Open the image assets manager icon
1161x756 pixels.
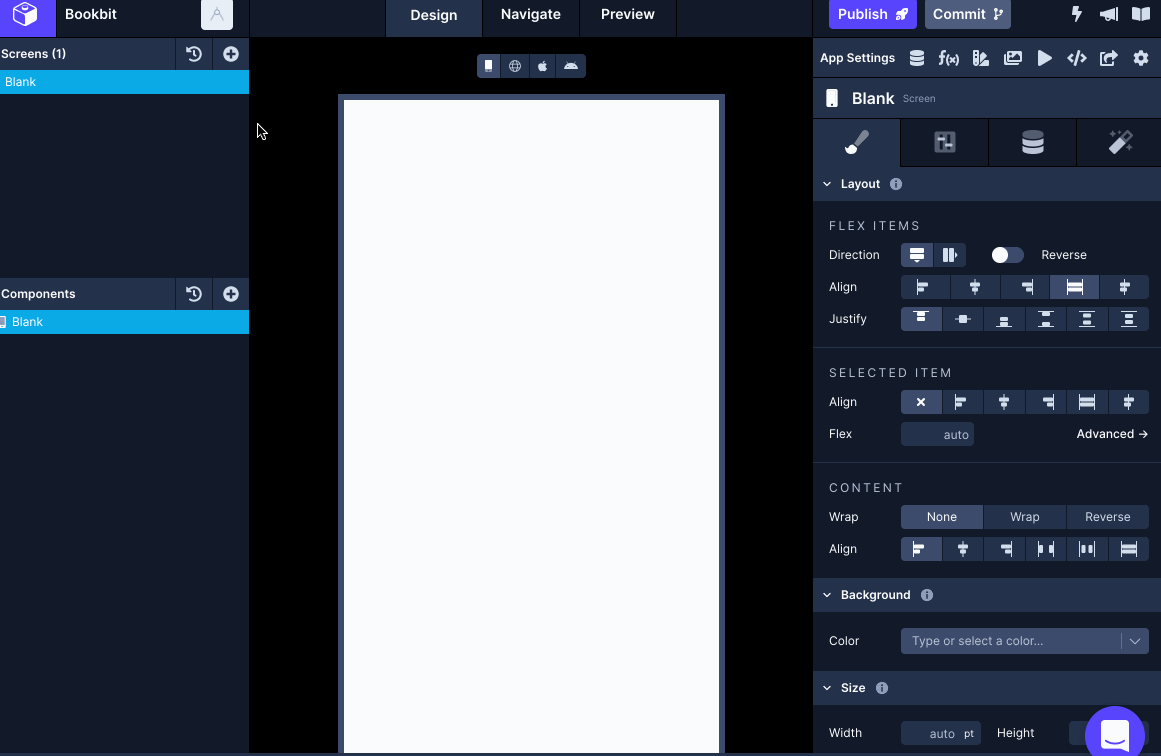coord(1012,58)
